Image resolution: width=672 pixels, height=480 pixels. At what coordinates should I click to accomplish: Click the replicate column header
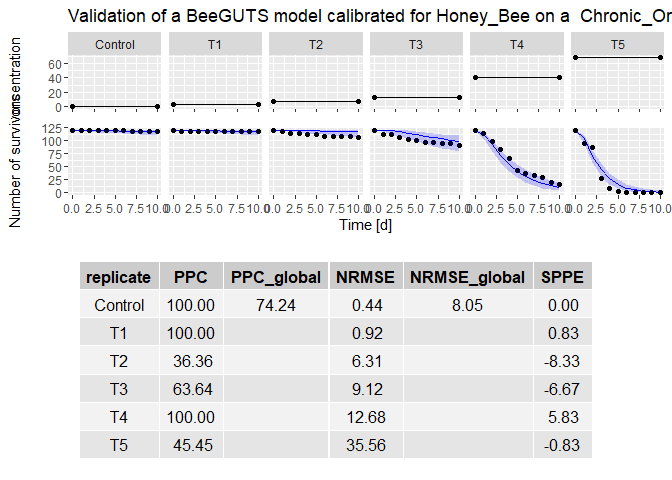point(119,277)
